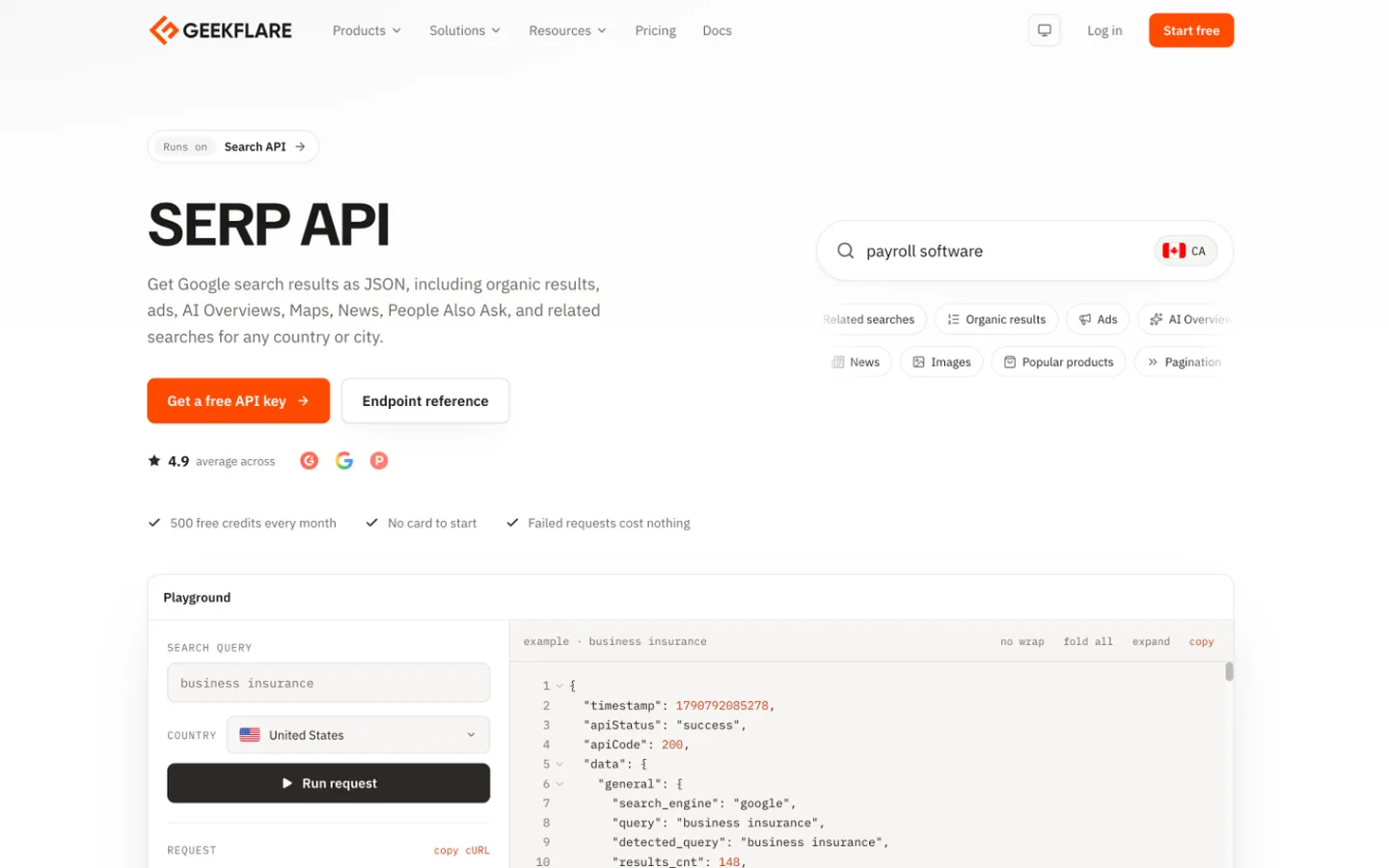The width and height of the screenshot is (1389, 868).
Task: Focus the search query input field
Action: (328, 683)
